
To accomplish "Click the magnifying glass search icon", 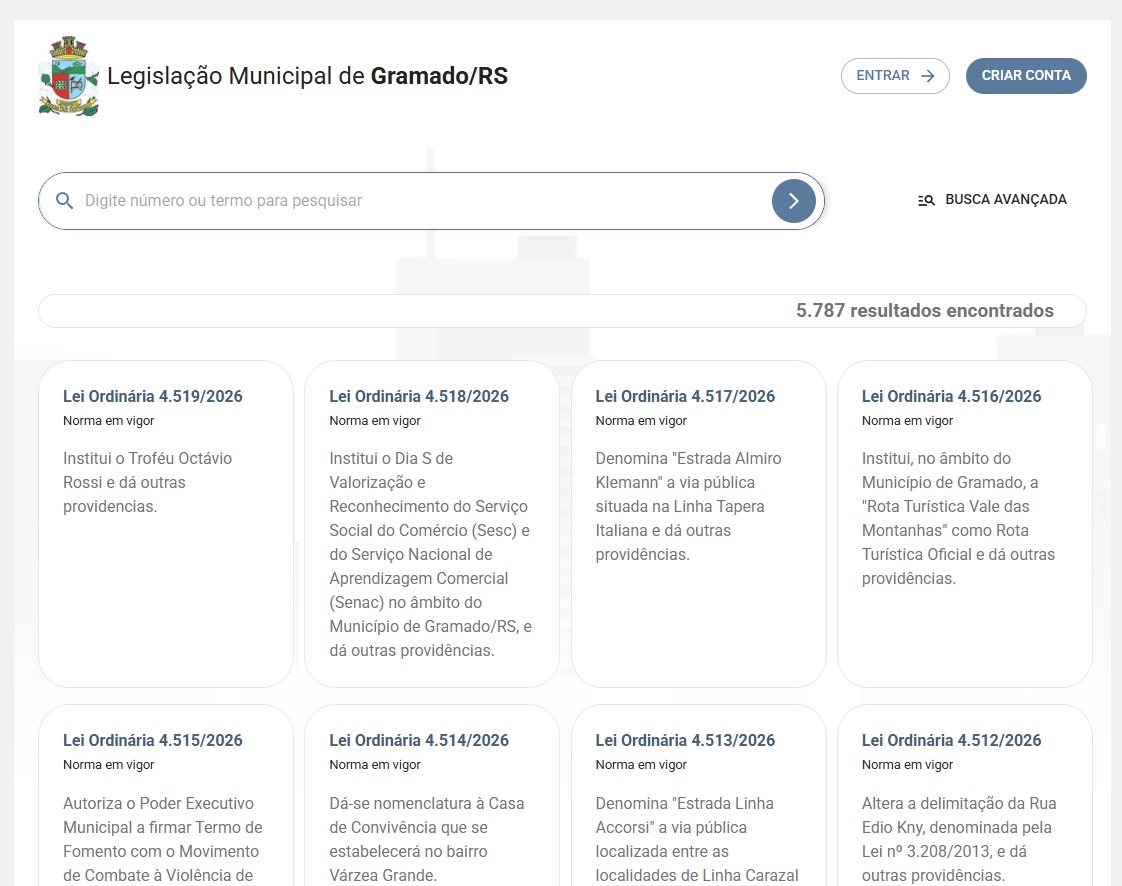I will coord(65,201).
